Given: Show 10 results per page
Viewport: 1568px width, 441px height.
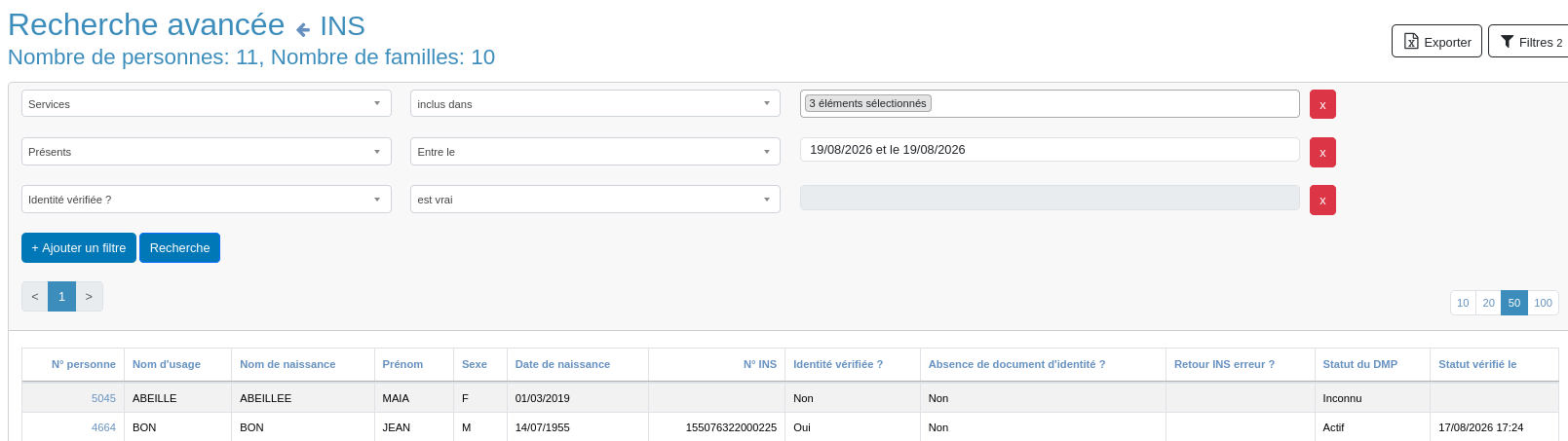Looking at the screenshot, I should click(1463, 303).
